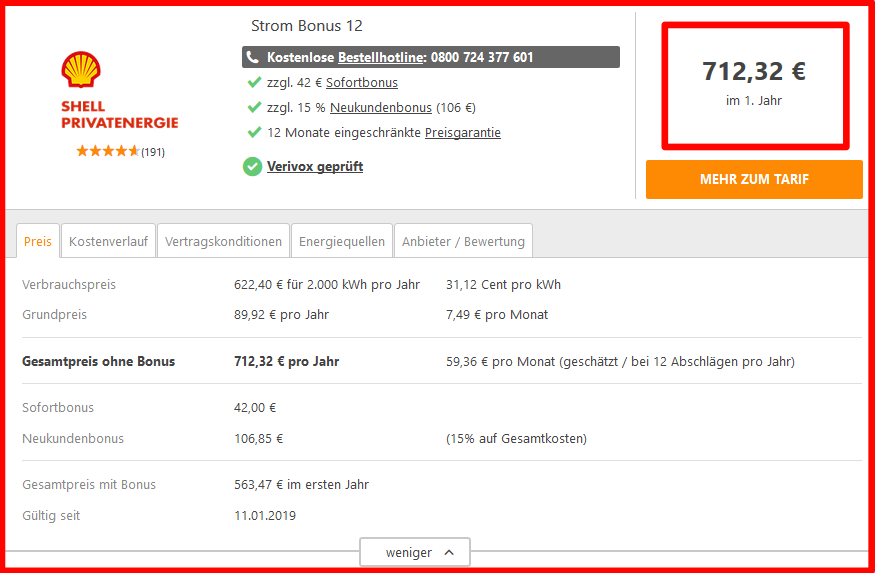Click the green checkmark beside Preisgarantie

254,133
